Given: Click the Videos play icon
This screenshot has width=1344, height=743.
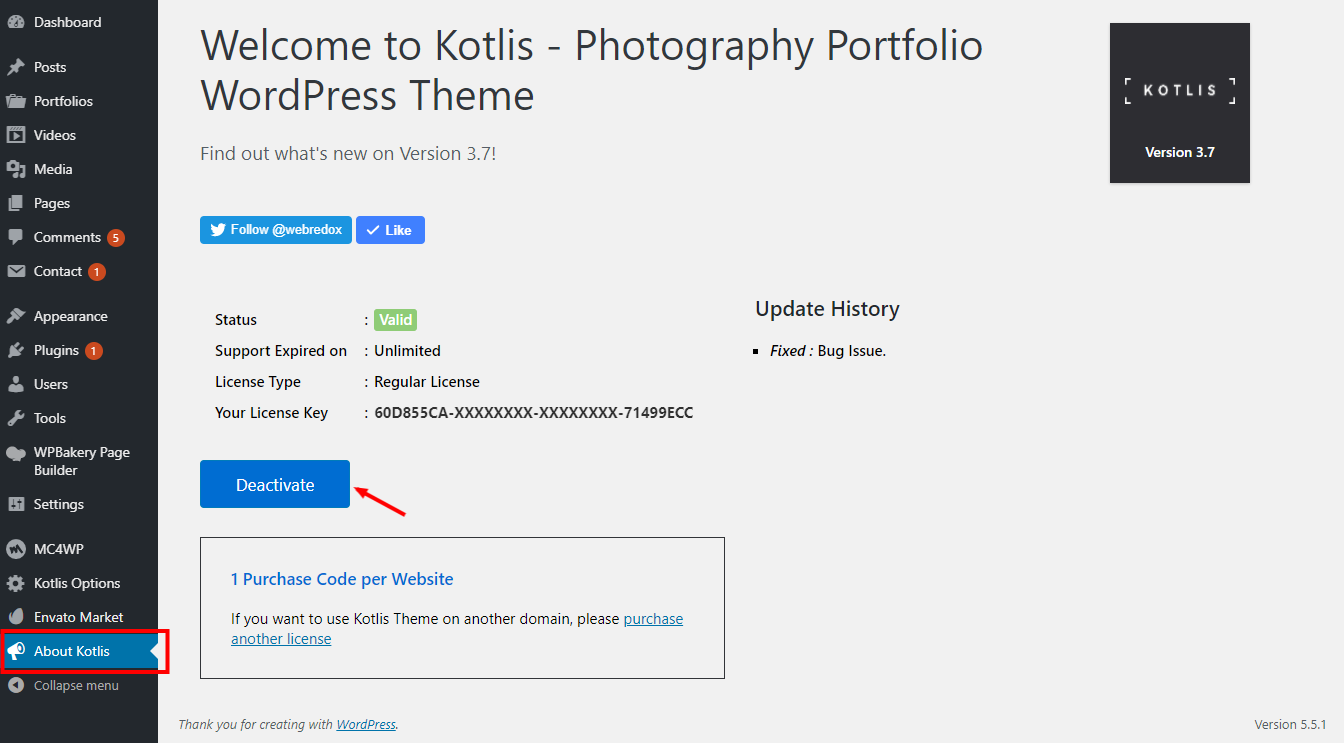Looking at the screenshot, I should click(x=16, y=135).
